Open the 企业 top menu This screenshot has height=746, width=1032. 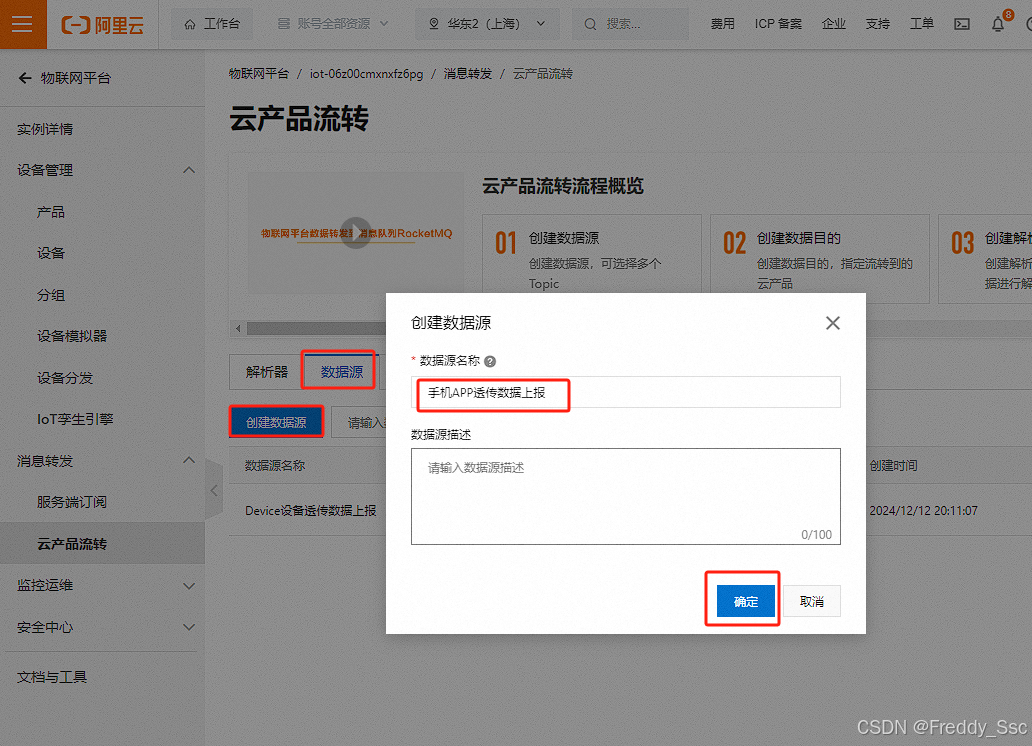pos(833,24)
